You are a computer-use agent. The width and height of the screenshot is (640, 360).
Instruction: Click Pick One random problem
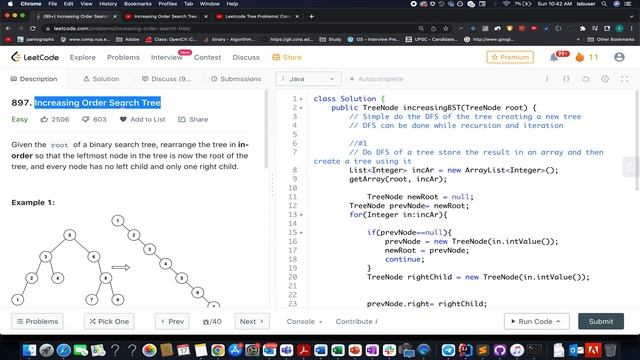click(x=109, y=321)
